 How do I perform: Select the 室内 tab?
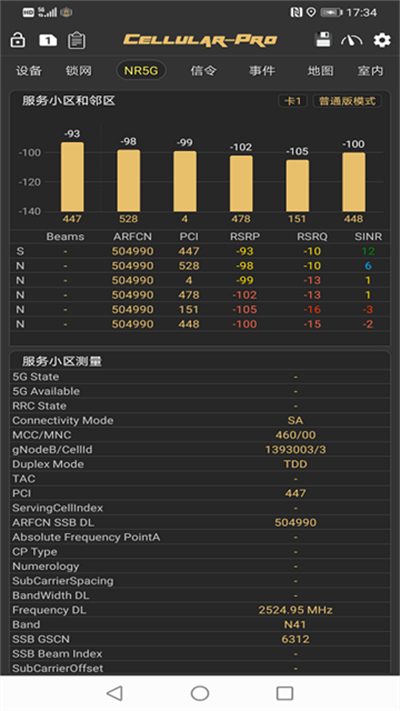[x=370, y=71]
